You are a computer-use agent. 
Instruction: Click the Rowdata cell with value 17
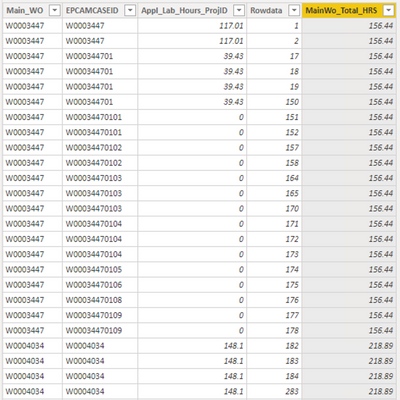[x=274, y=56]
